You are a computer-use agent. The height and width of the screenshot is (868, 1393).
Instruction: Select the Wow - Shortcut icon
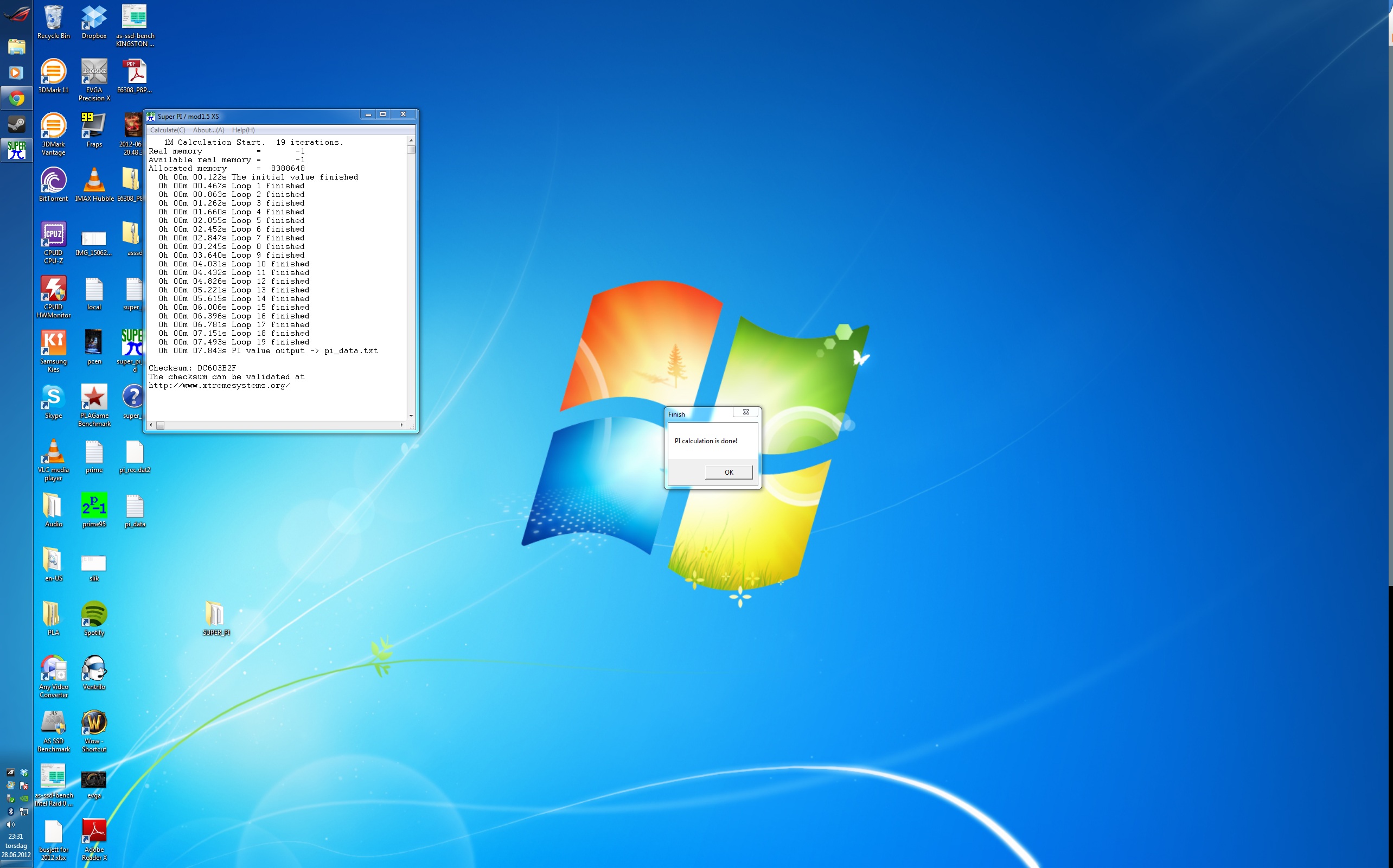pyautogui.click(x=94, y=731)
